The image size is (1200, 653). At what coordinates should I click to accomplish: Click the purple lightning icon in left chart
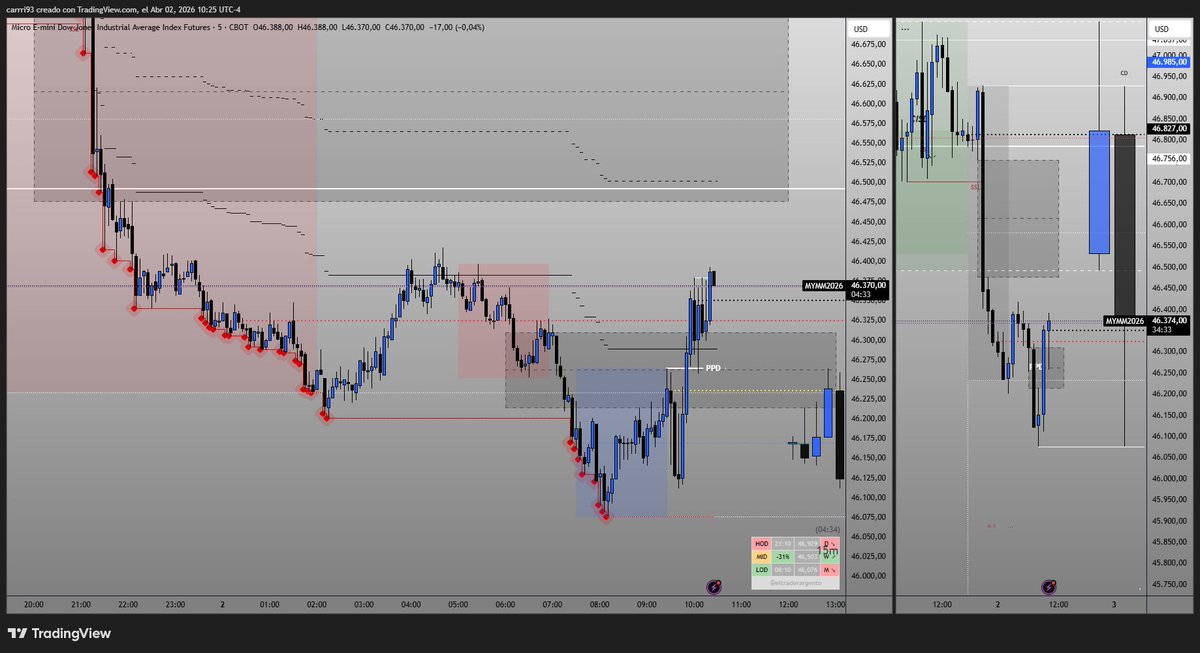click(714, 587)
